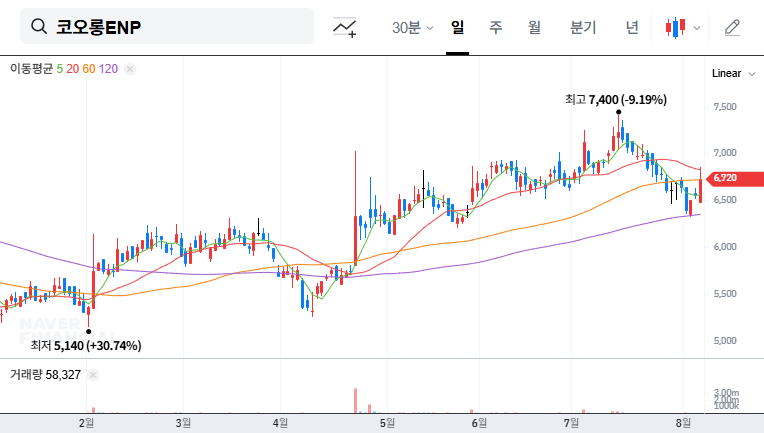
Task: Click the 최저 5,140 low marker label
Action: tap(86, 346)
